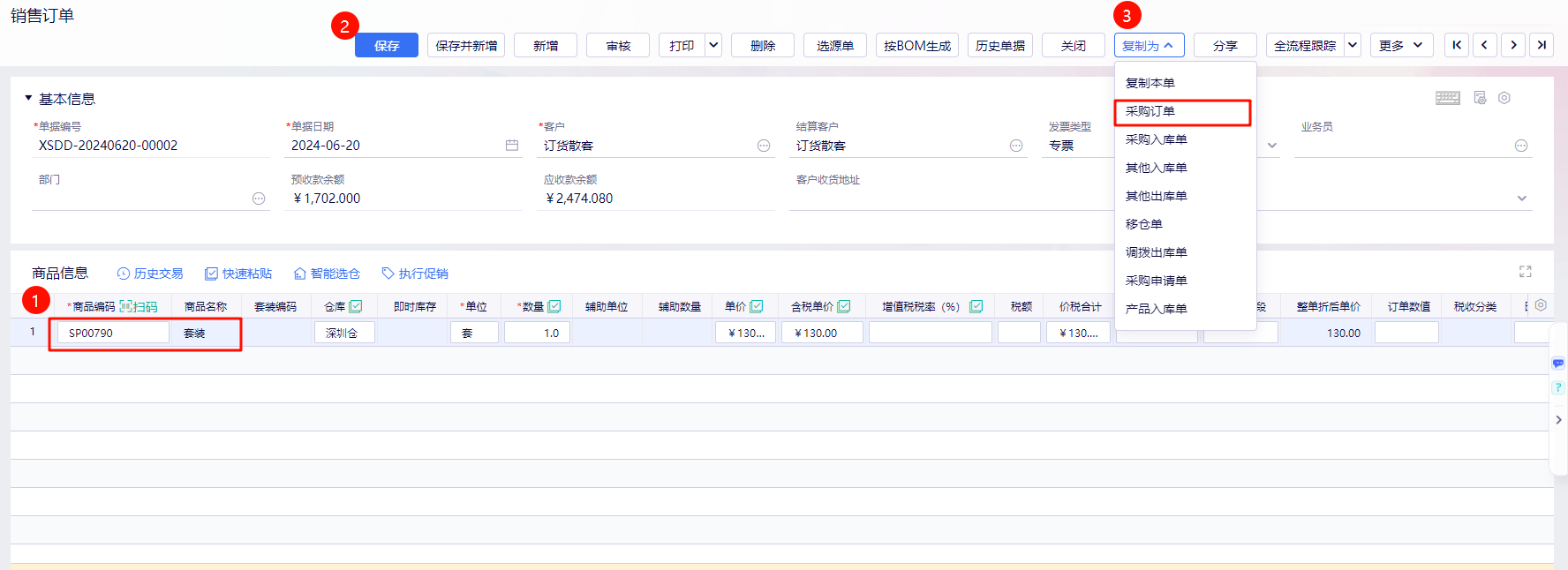This screenshot has height=570, width=1568.
Task: Open 历史单据
Action: coord(1000,45)
